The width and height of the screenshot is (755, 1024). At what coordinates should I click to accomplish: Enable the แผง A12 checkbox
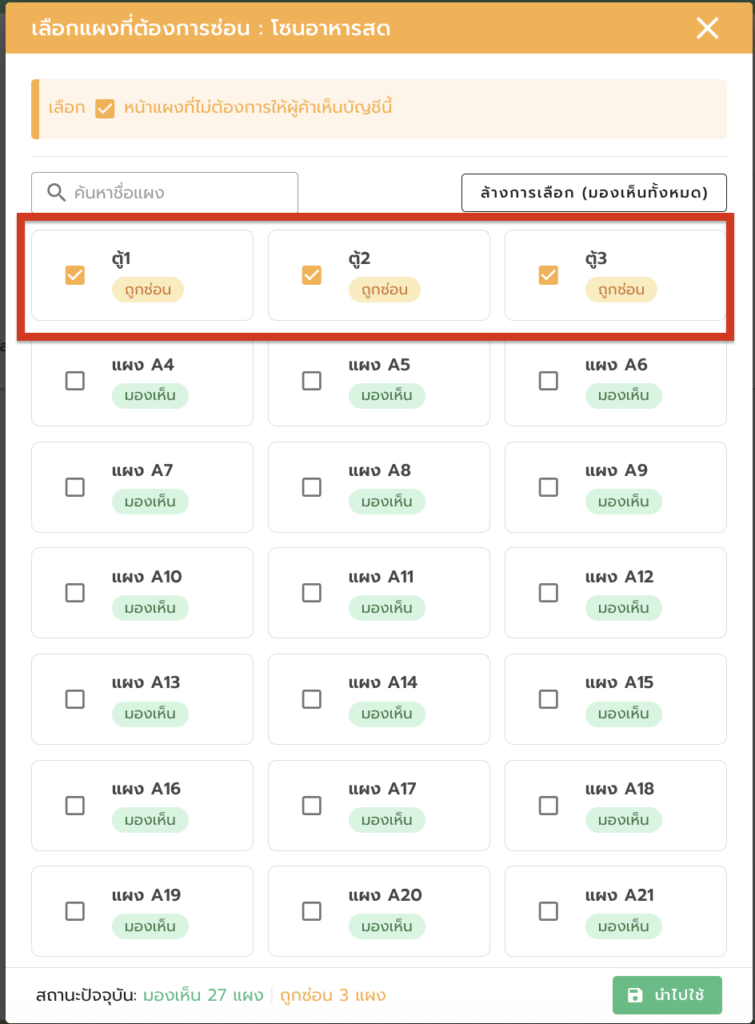coord(548,593)
